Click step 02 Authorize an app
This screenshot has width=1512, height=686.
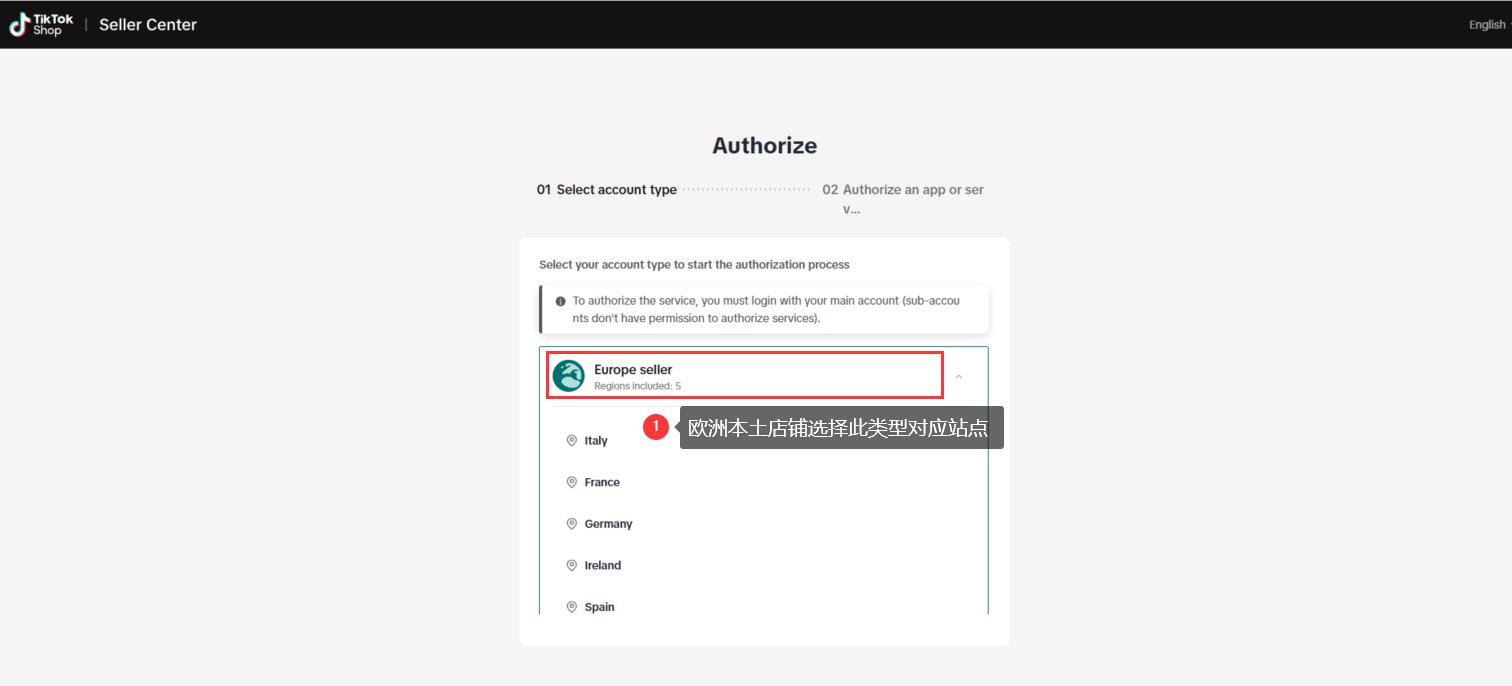coord(903,199)
